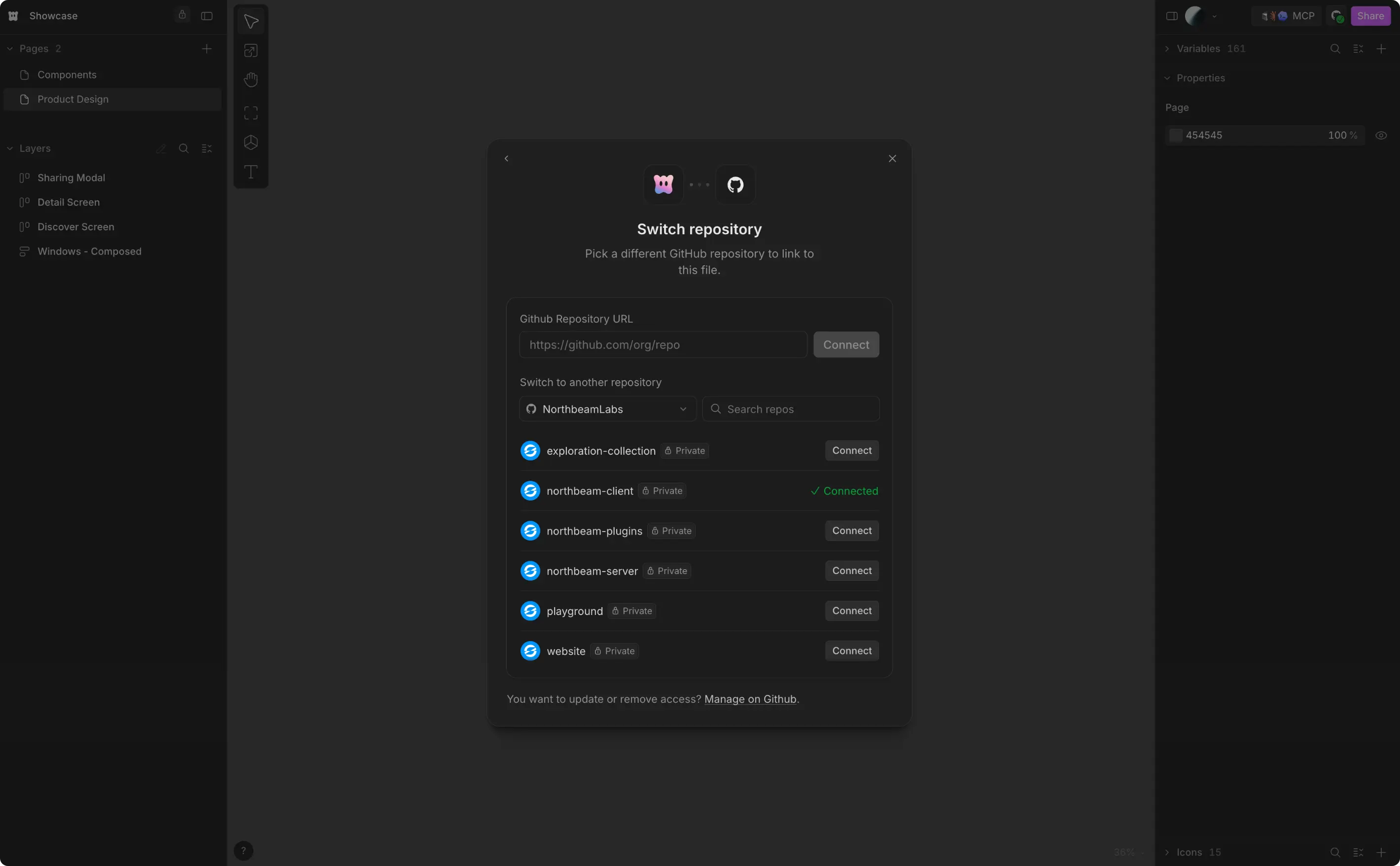Select the Move cursor tool
Viewport: 1400px width, 866px height.
(251, 21)
